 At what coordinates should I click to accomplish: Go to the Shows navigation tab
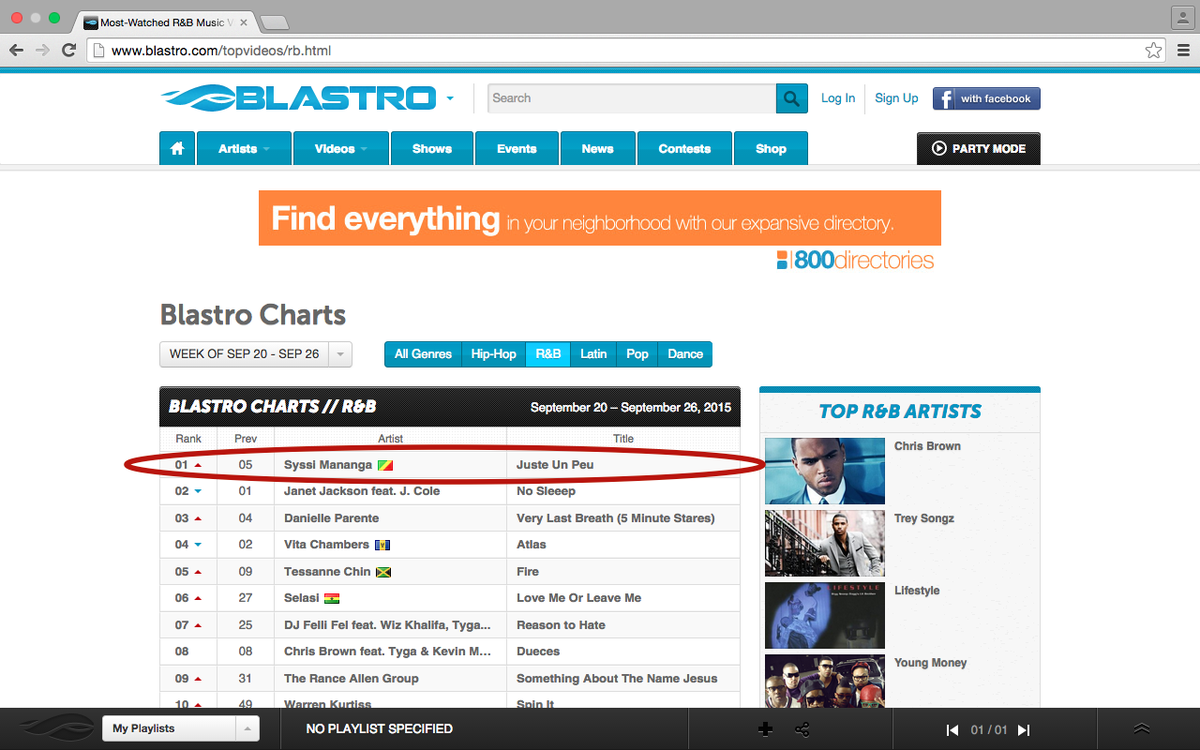point(432,148)
